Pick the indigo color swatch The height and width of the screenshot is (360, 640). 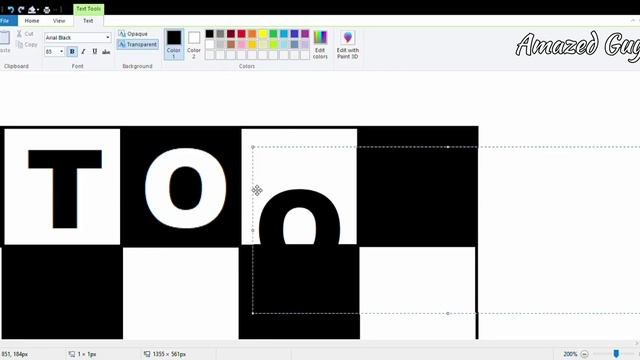295,34
